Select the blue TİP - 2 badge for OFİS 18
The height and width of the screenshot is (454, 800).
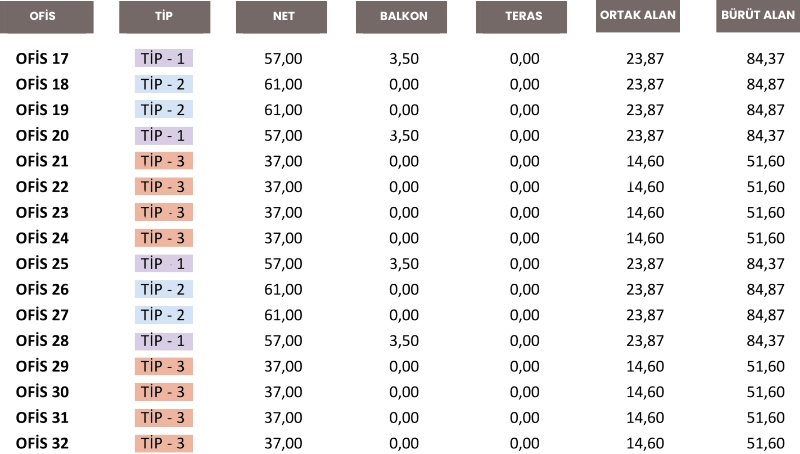(x=163, y=84)
